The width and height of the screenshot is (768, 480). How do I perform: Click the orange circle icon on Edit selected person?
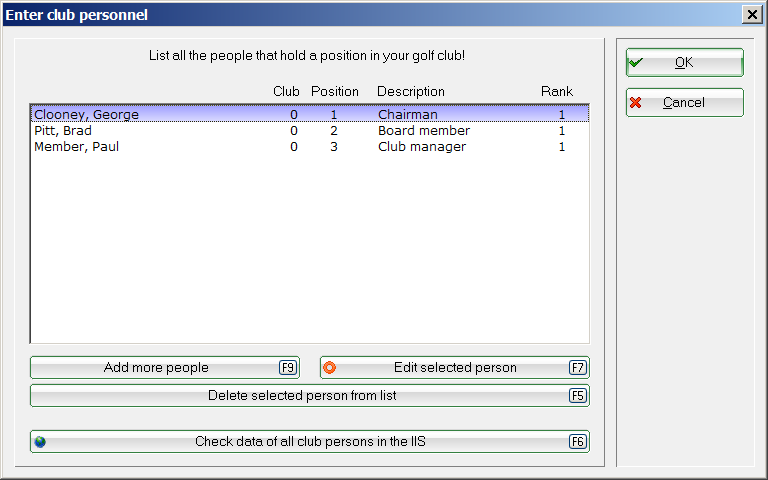[330, 367]
